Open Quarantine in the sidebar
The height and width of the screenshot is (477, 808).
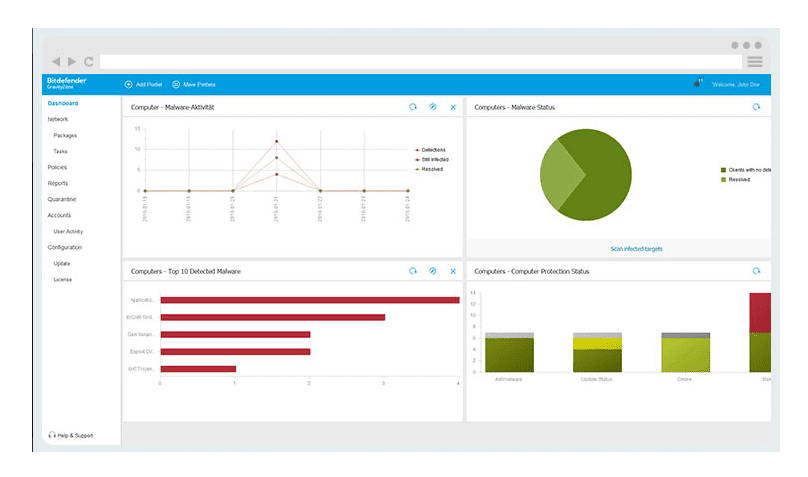coord(62,199)
